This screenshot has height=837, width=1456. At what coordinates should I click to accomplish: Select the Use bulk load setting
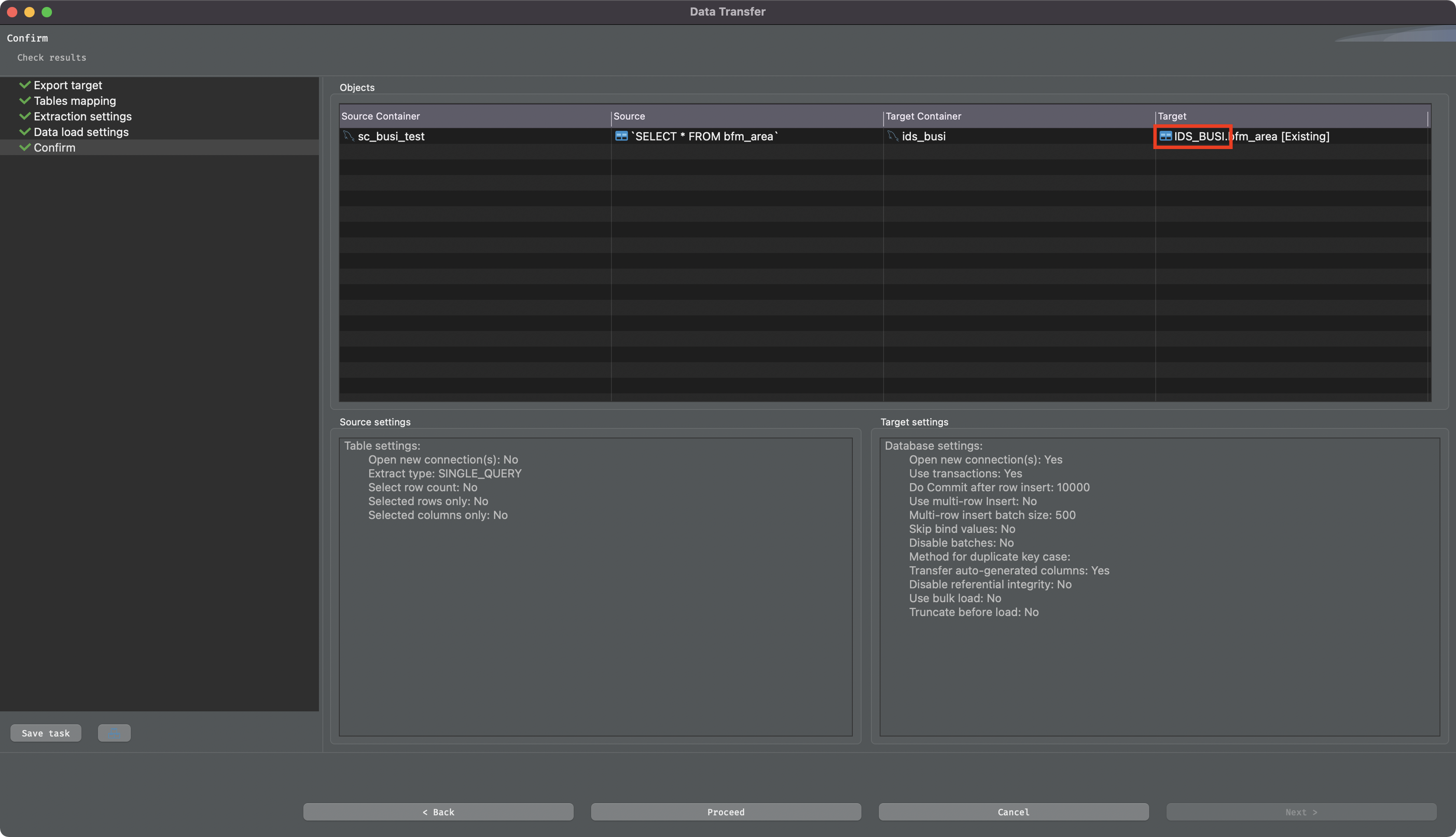pos(954,598)
